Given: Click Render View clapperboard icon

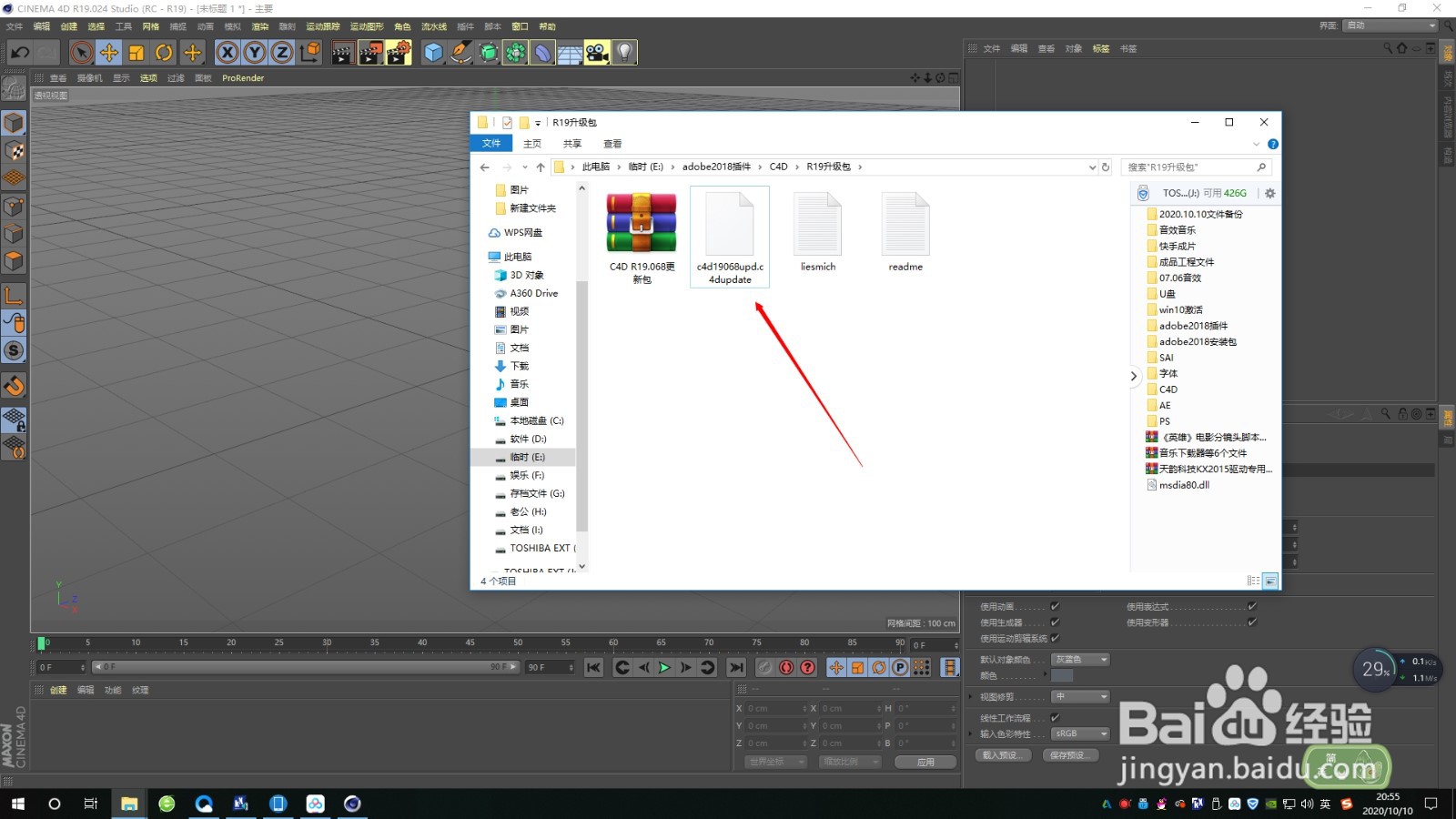Looking at the screenshot, I should point(342,53).
